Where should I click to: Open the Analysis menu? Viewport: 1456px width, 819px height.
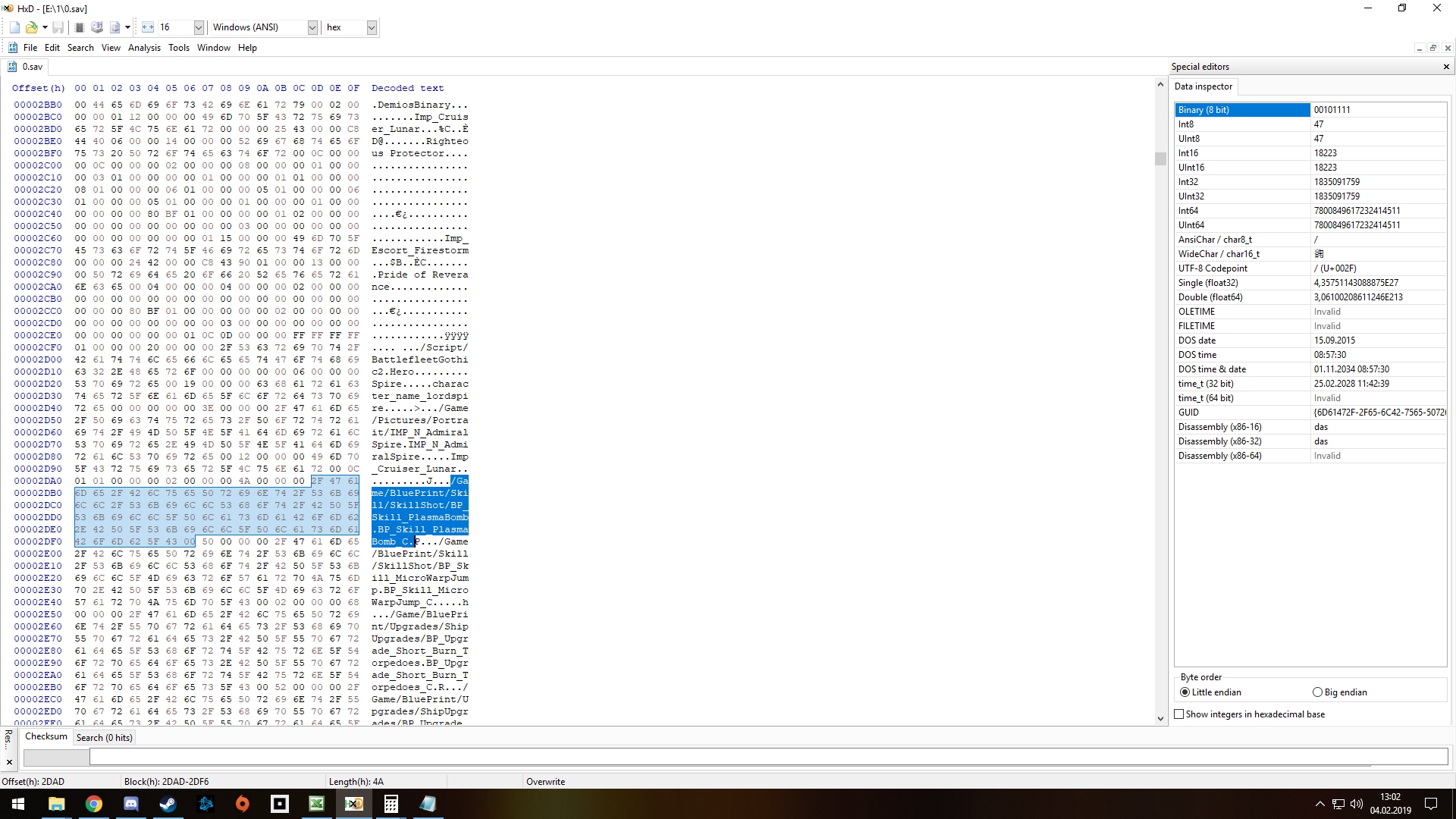point(144,48)
